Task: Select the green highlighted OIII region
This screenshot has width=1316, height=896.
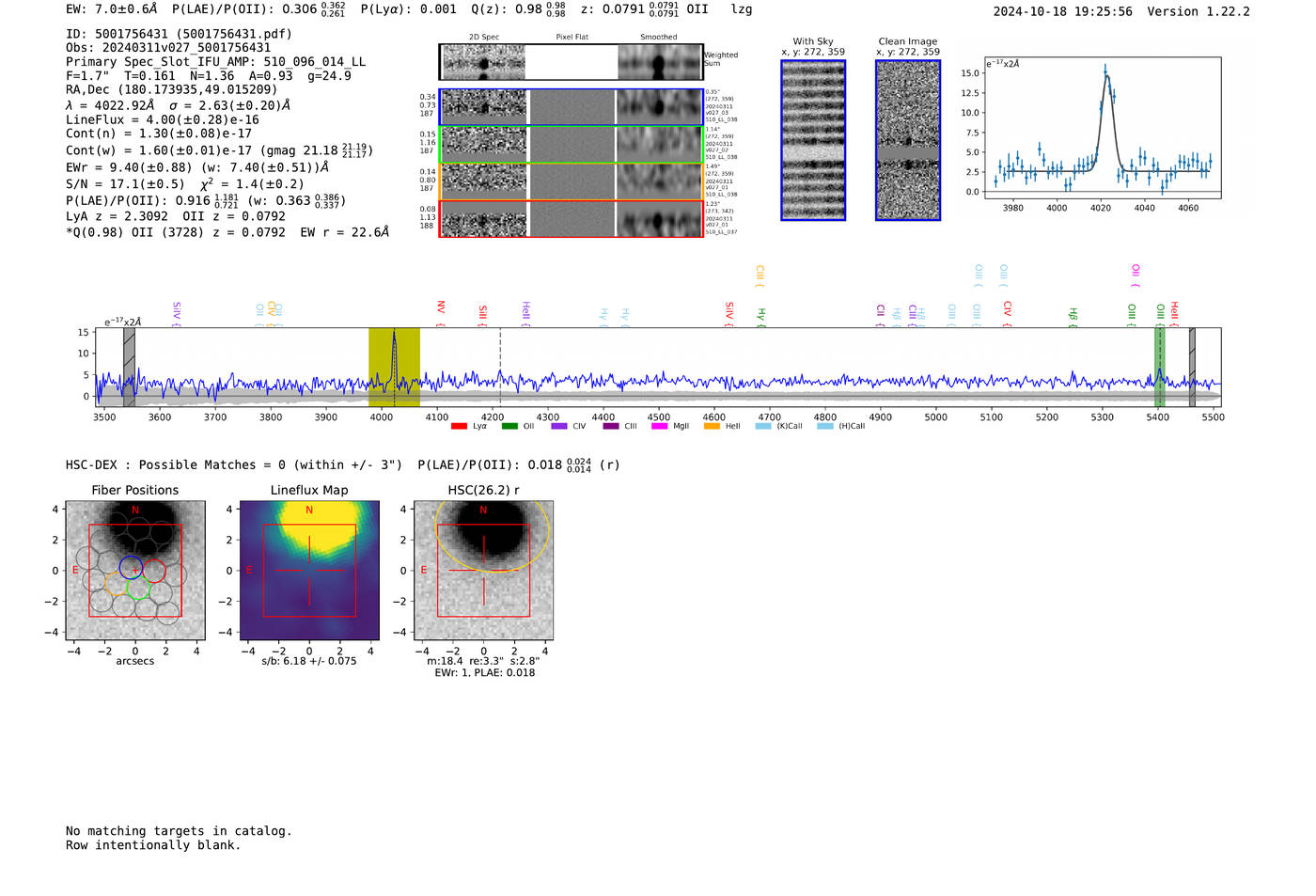Action: point(1160,368)
